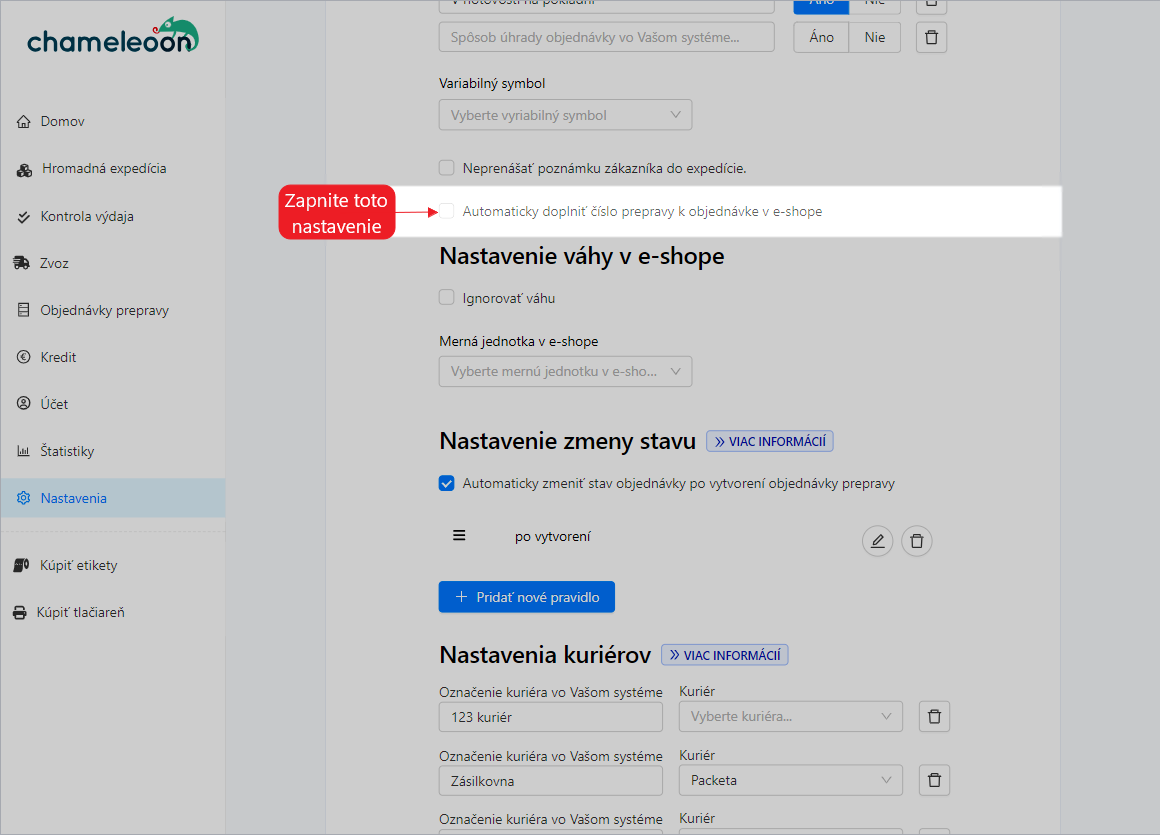1160x835 pixels.
Task: Click trash icon next to 123 kuriér row
Action: pyautogui.click(x=934, y=717)
